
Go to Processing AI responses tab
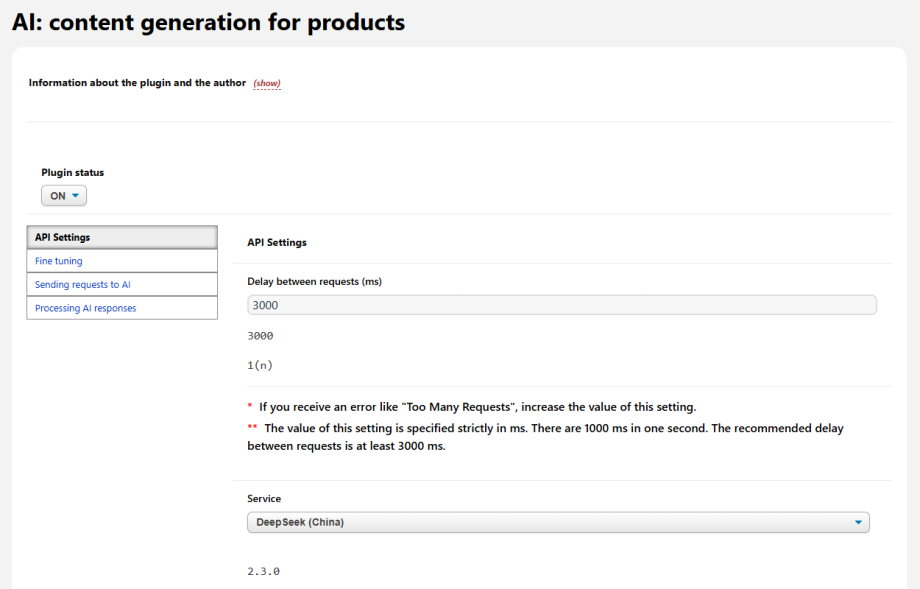click(122, 308)
